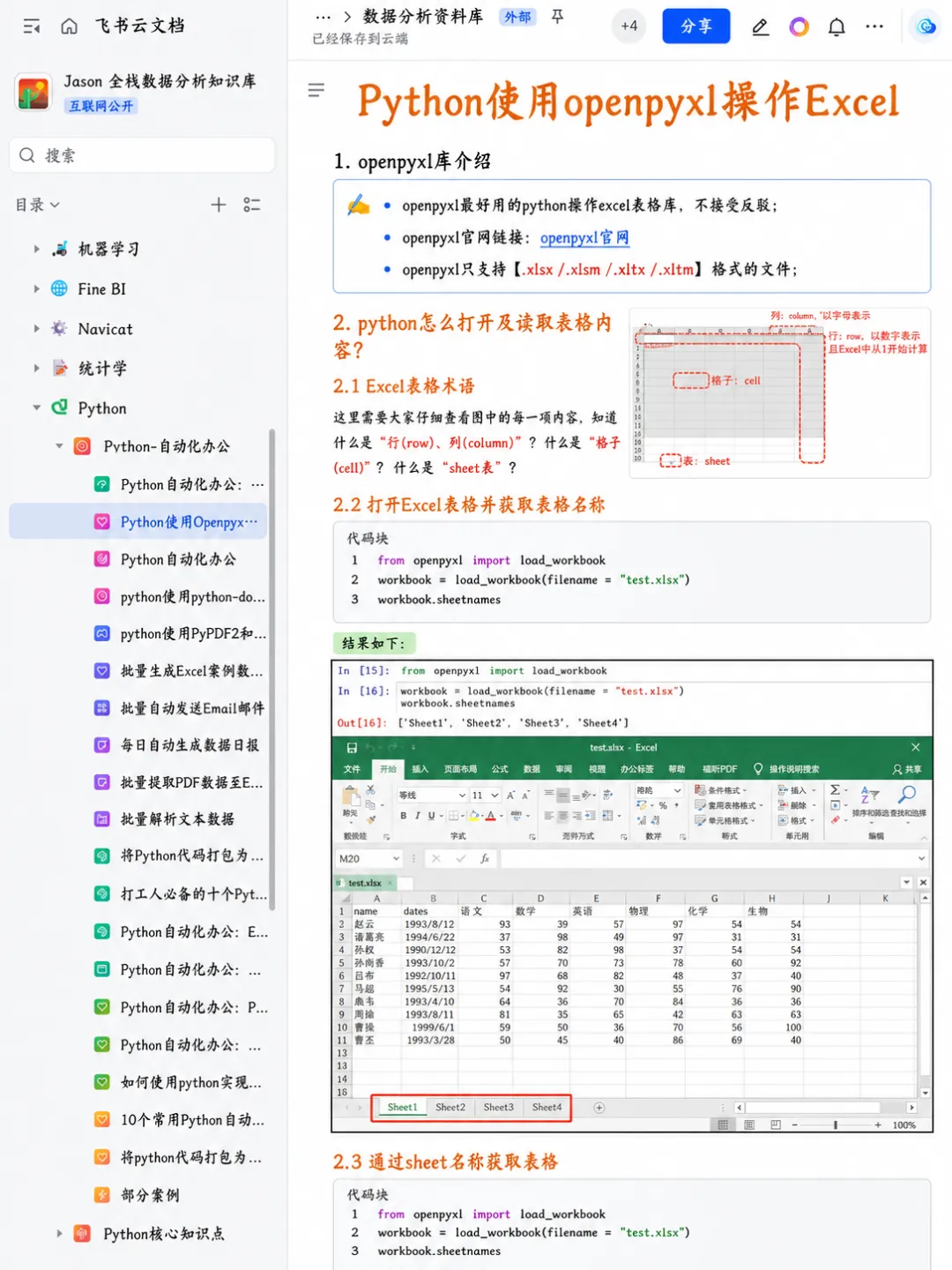The image size is (952, 1270).
Task: Click heading 2.3 通过sheet名称获取表格
Action: (445, 1162)
